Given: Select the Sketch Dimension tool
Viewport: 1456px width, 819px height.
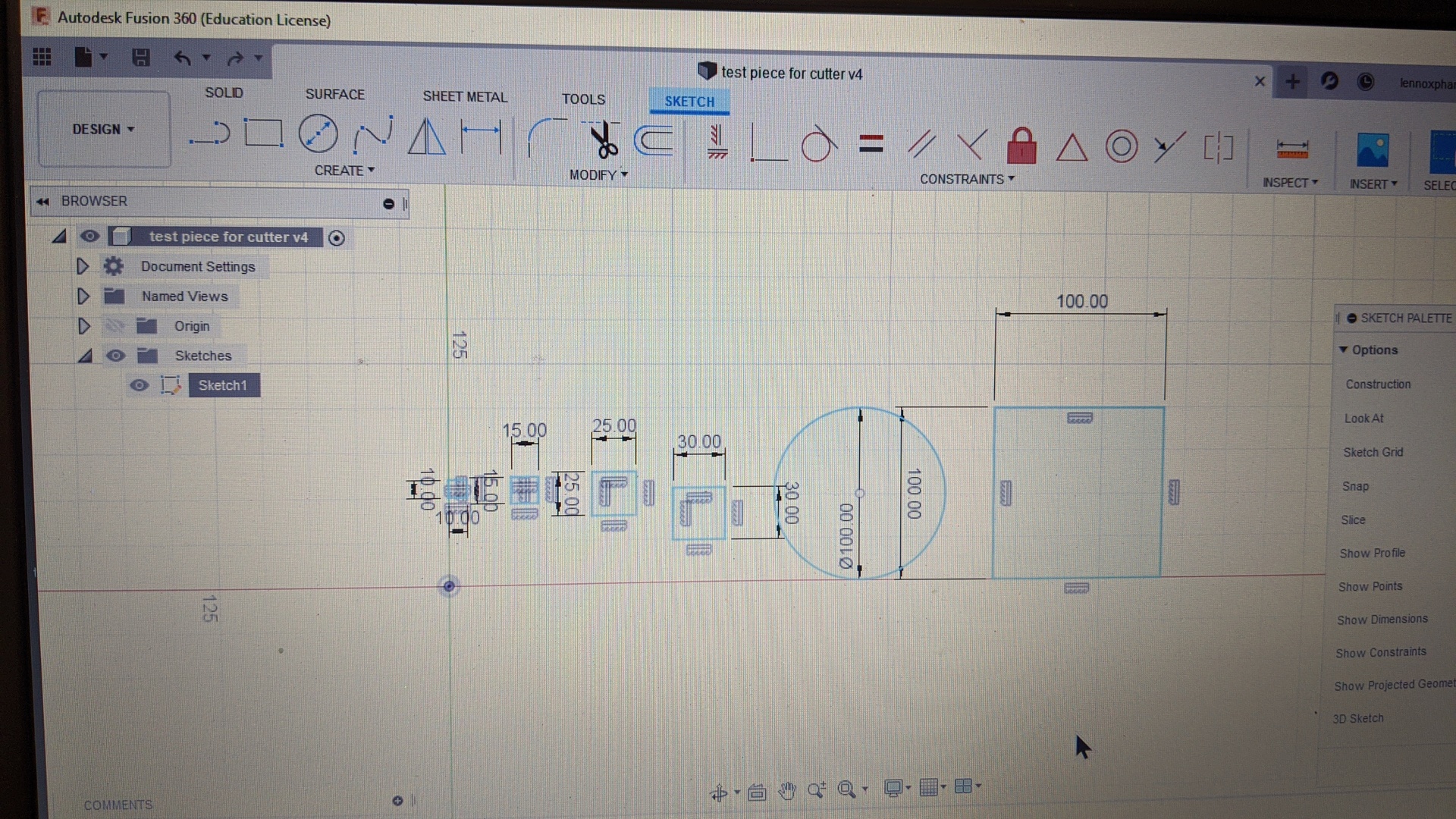Looking at the screenshot, I should (x=482, y=137).
